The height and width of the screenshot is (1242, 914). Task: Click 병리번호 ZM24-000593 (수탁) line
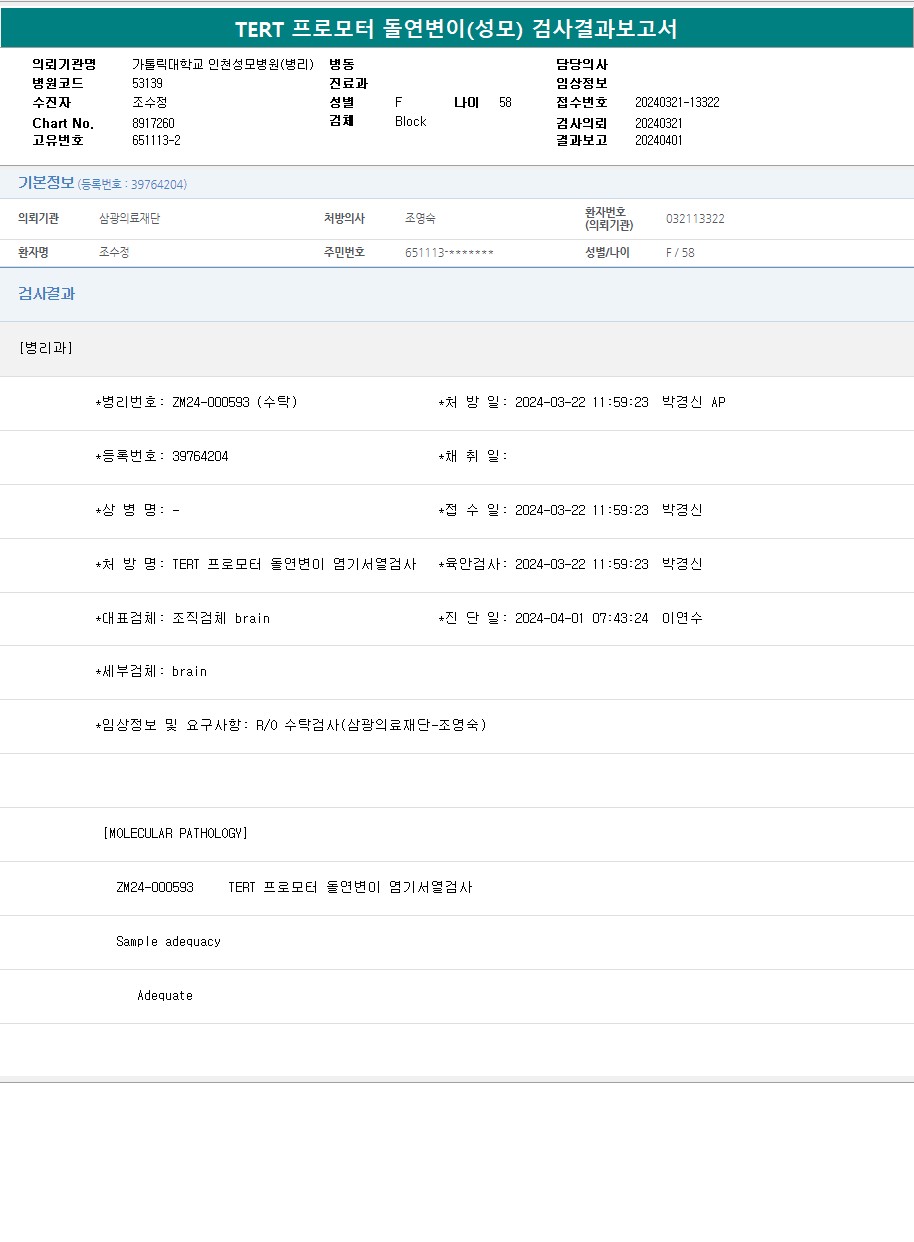pos(196,402)
